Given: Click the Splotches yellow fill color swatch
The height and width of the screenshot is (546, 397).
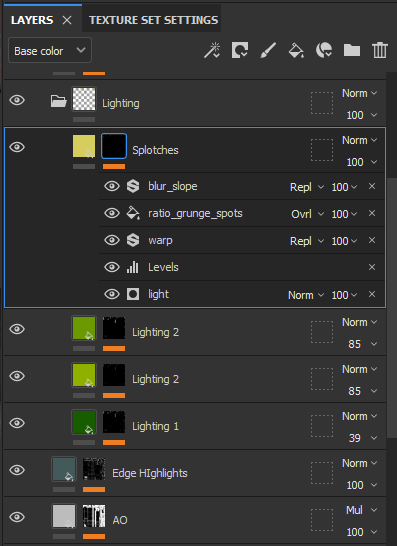Looking at the screenshot, I should click(x=84, y=146).
